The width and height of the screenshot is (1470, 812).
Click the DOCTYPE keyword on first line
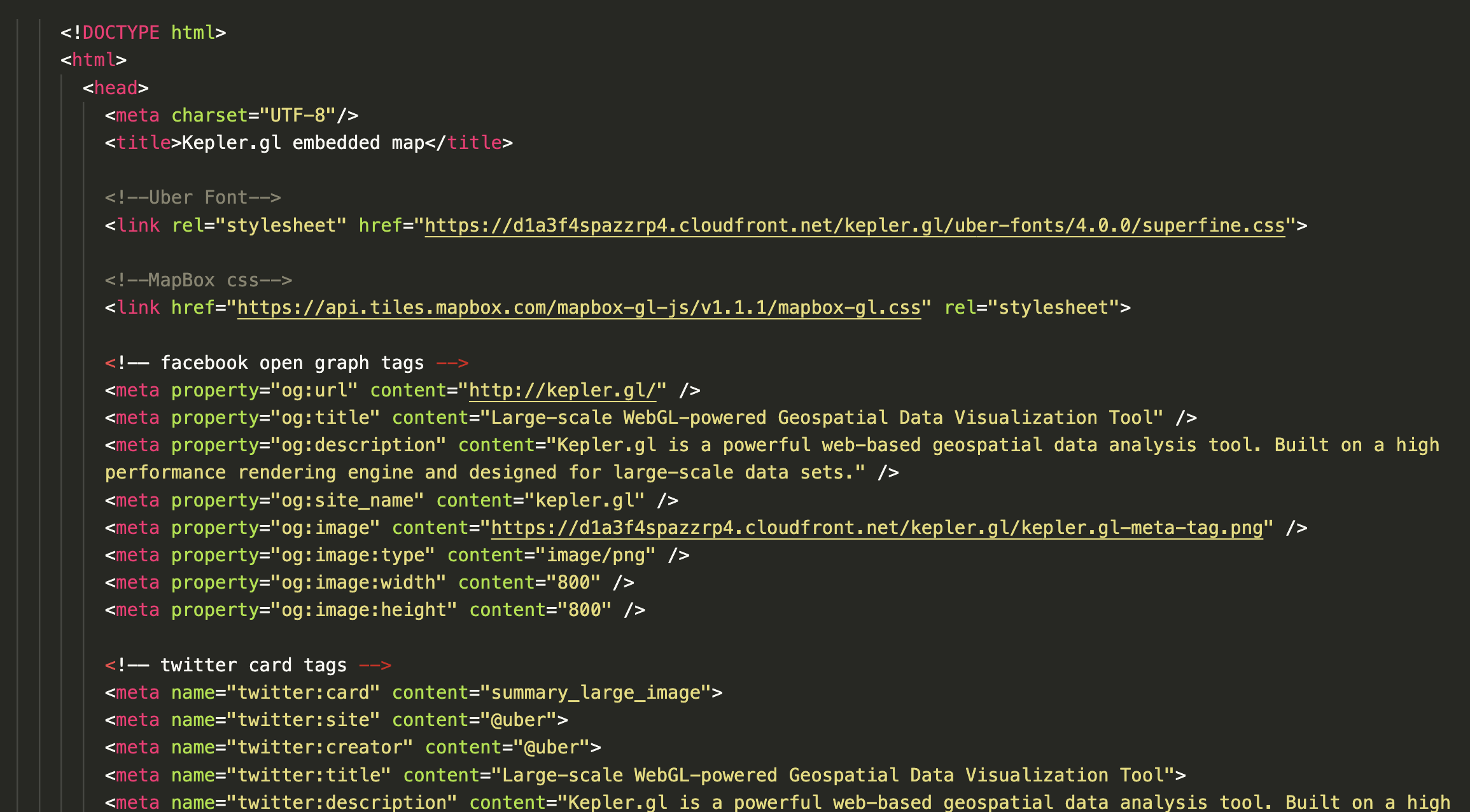[x=121, y=33]
